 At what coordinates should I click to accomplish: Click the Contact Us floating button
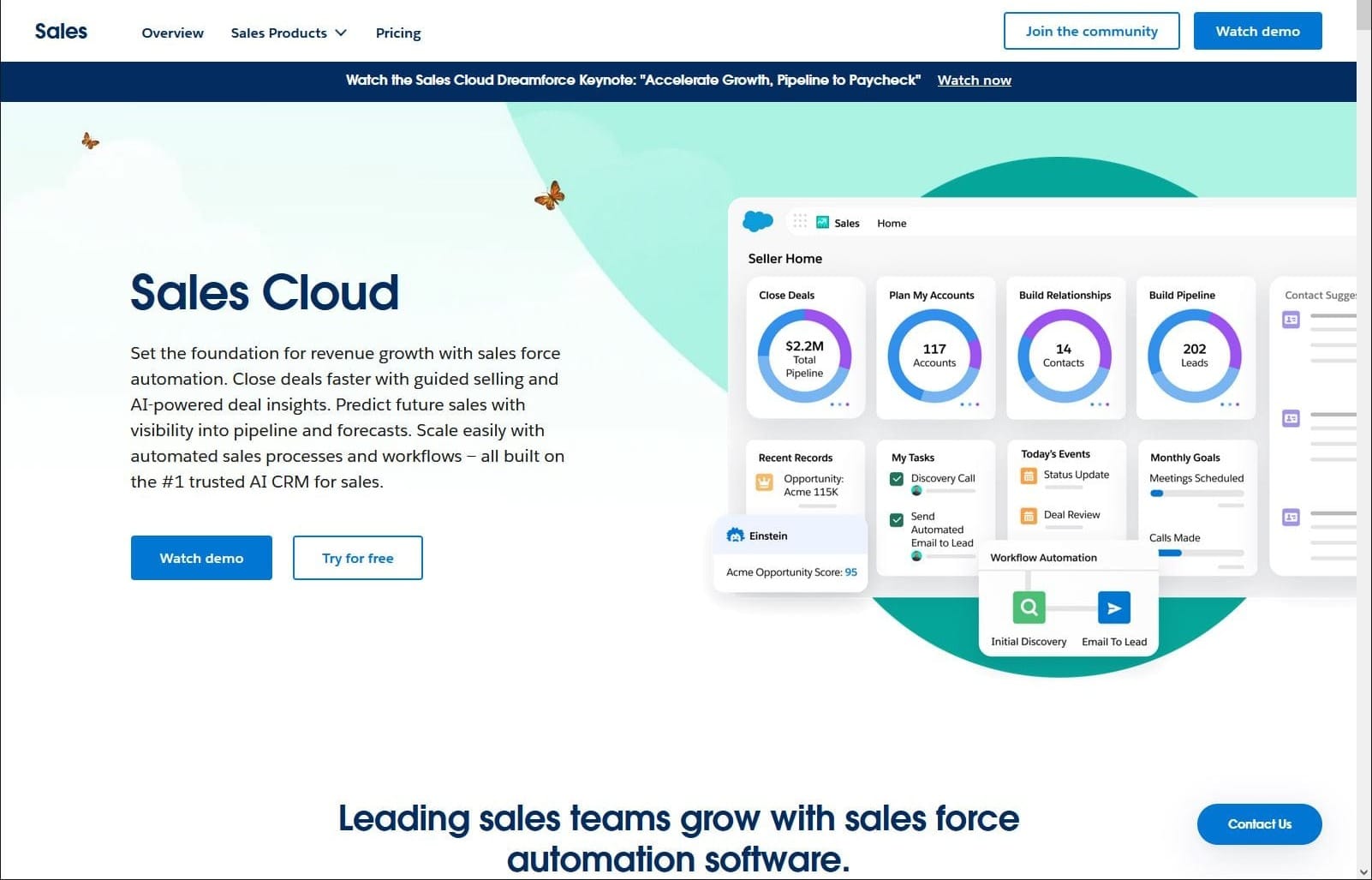click(x=1259, y=823)
